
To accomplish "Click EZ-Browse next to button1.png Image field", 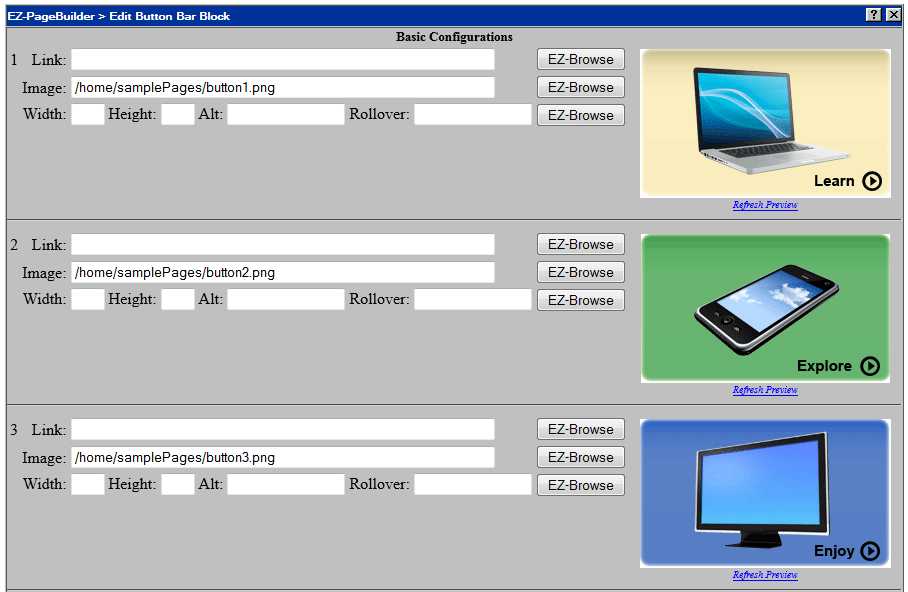I will (581, 87).
